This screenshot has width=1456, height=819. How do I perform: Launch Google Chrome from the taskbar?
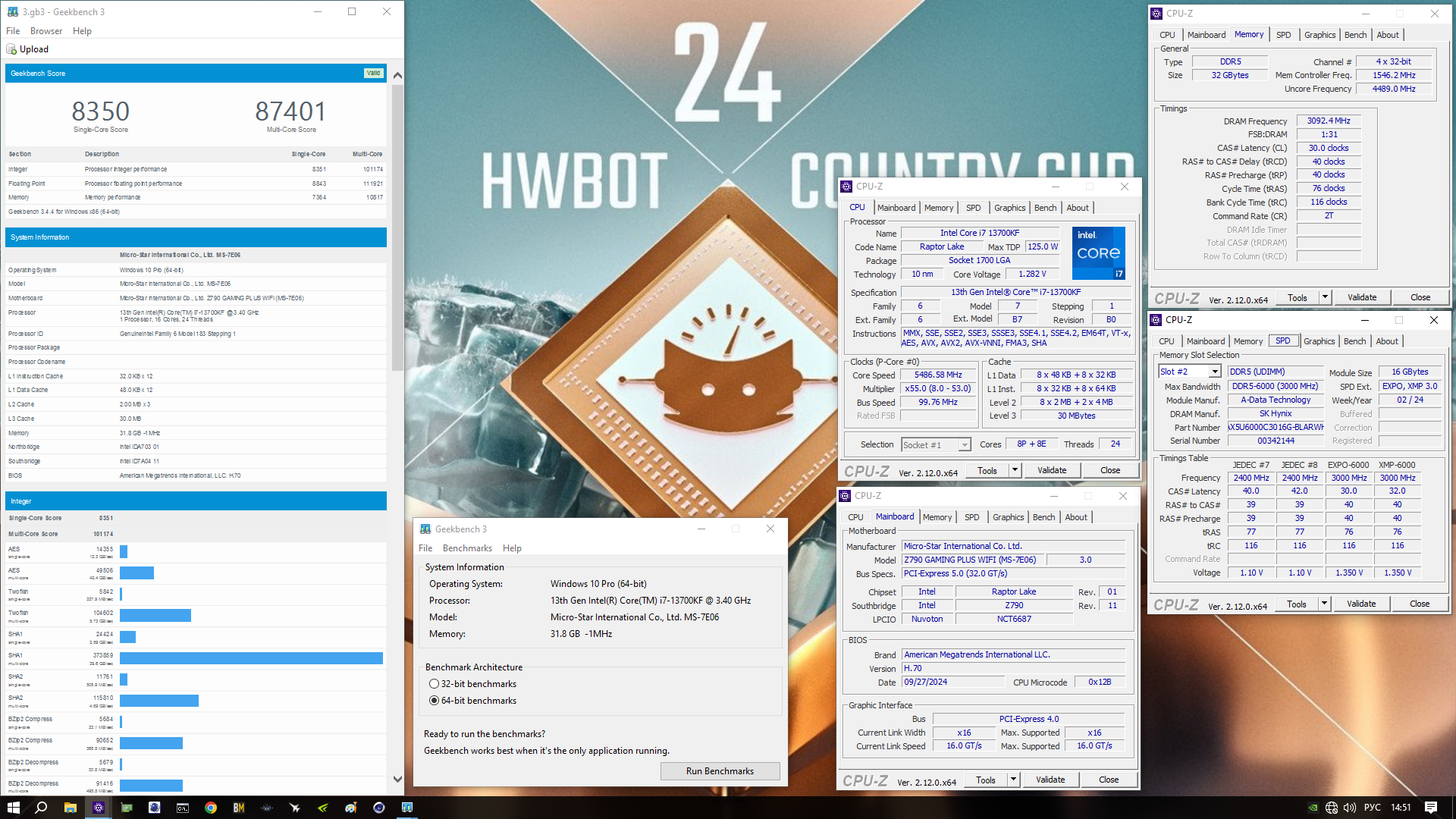click(x=211, y=808)
